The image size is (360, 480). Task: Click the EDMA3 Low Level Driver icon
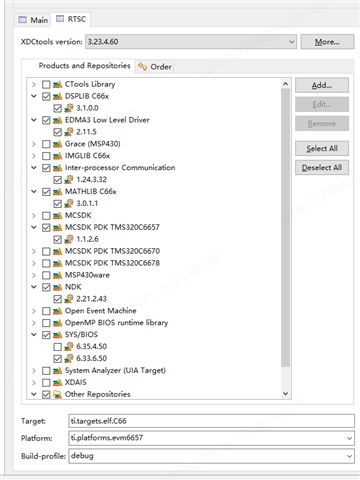pyautogui.click(x=57, y=120)
